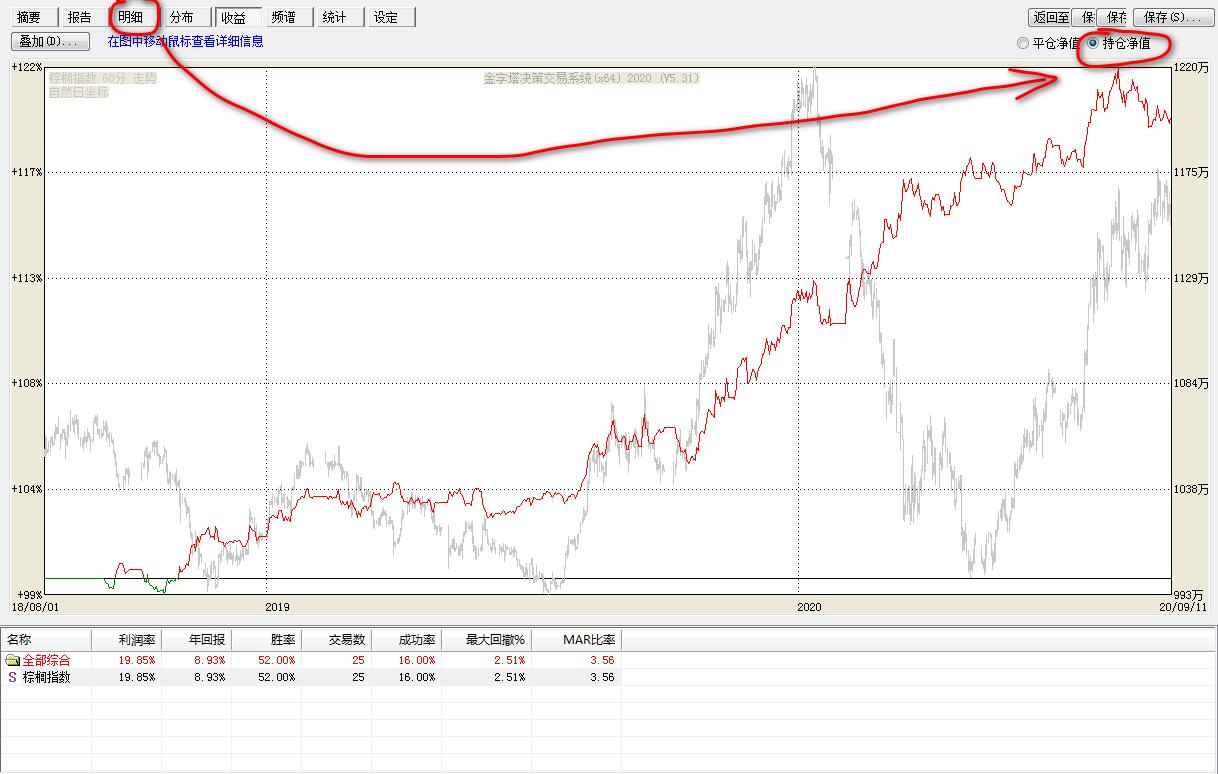The width and height of the screenshot is (1218, 774).
Task: Click trade count 25 in 棕榈指数 row
Action: pos(358,677)
